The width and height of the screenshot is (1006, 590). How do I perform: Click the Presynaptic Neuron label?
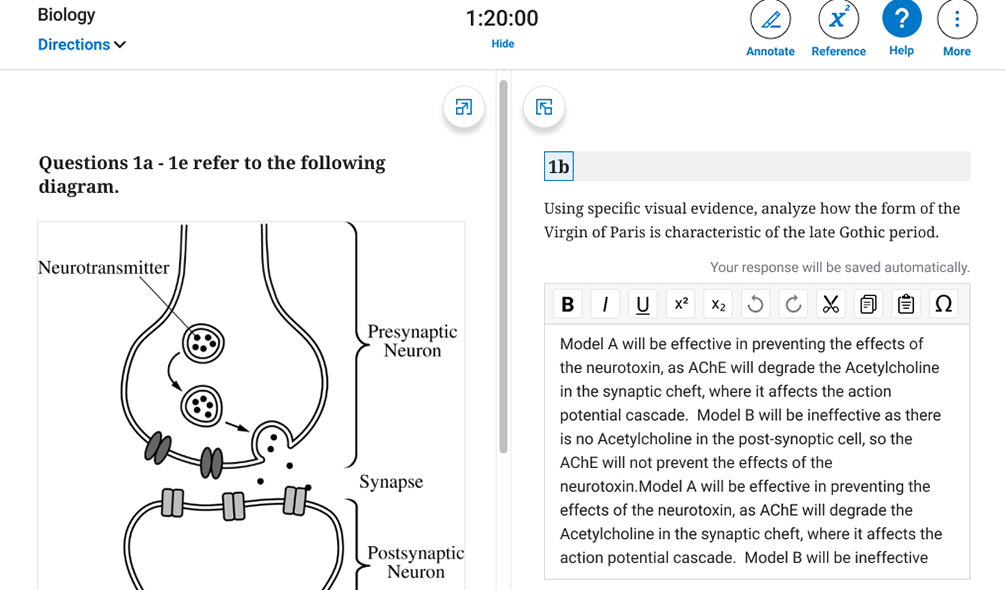coord(413,341)
